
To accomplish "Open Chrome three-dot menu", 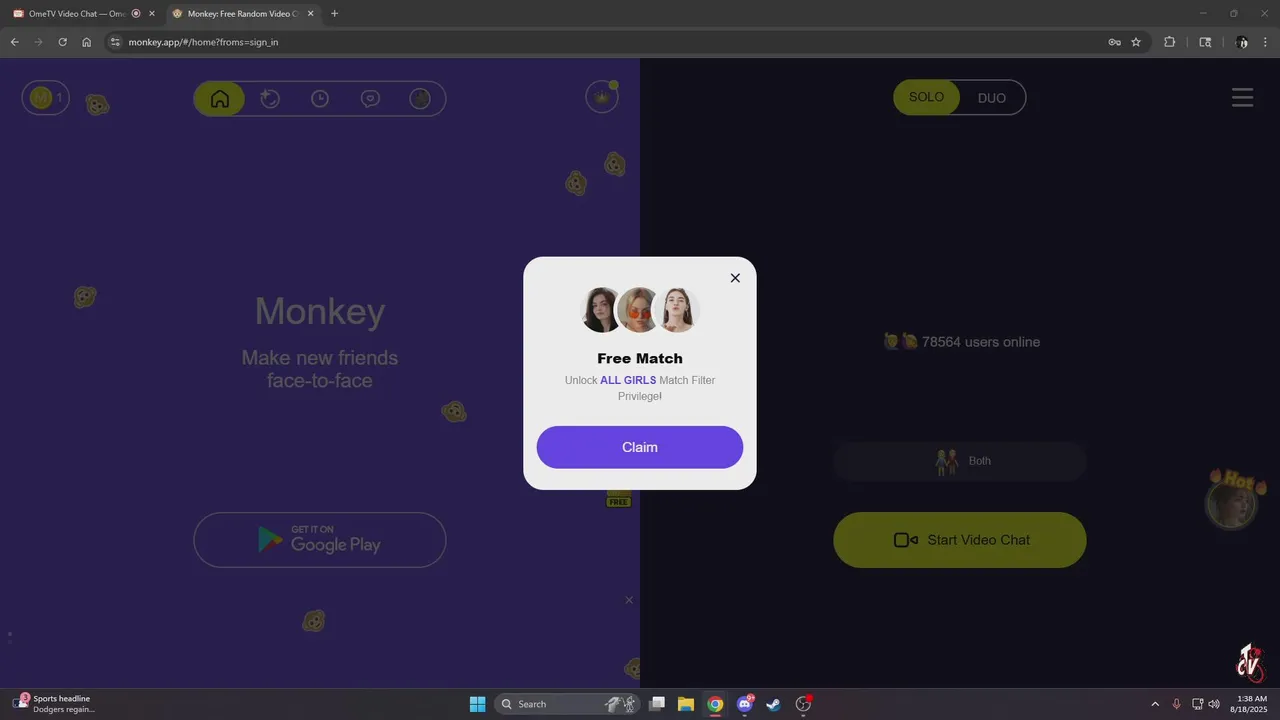I will click(x=1266, y=42).
